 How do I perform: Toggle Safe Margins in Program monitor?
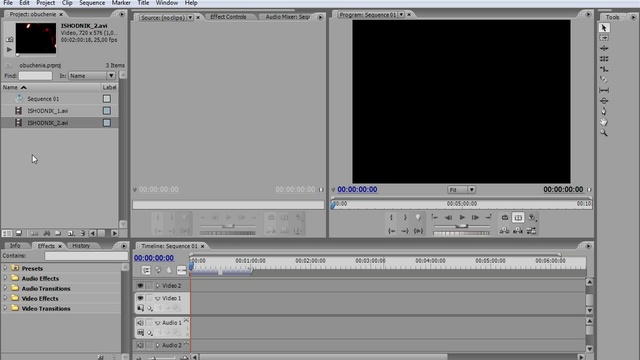coord(518,218)
